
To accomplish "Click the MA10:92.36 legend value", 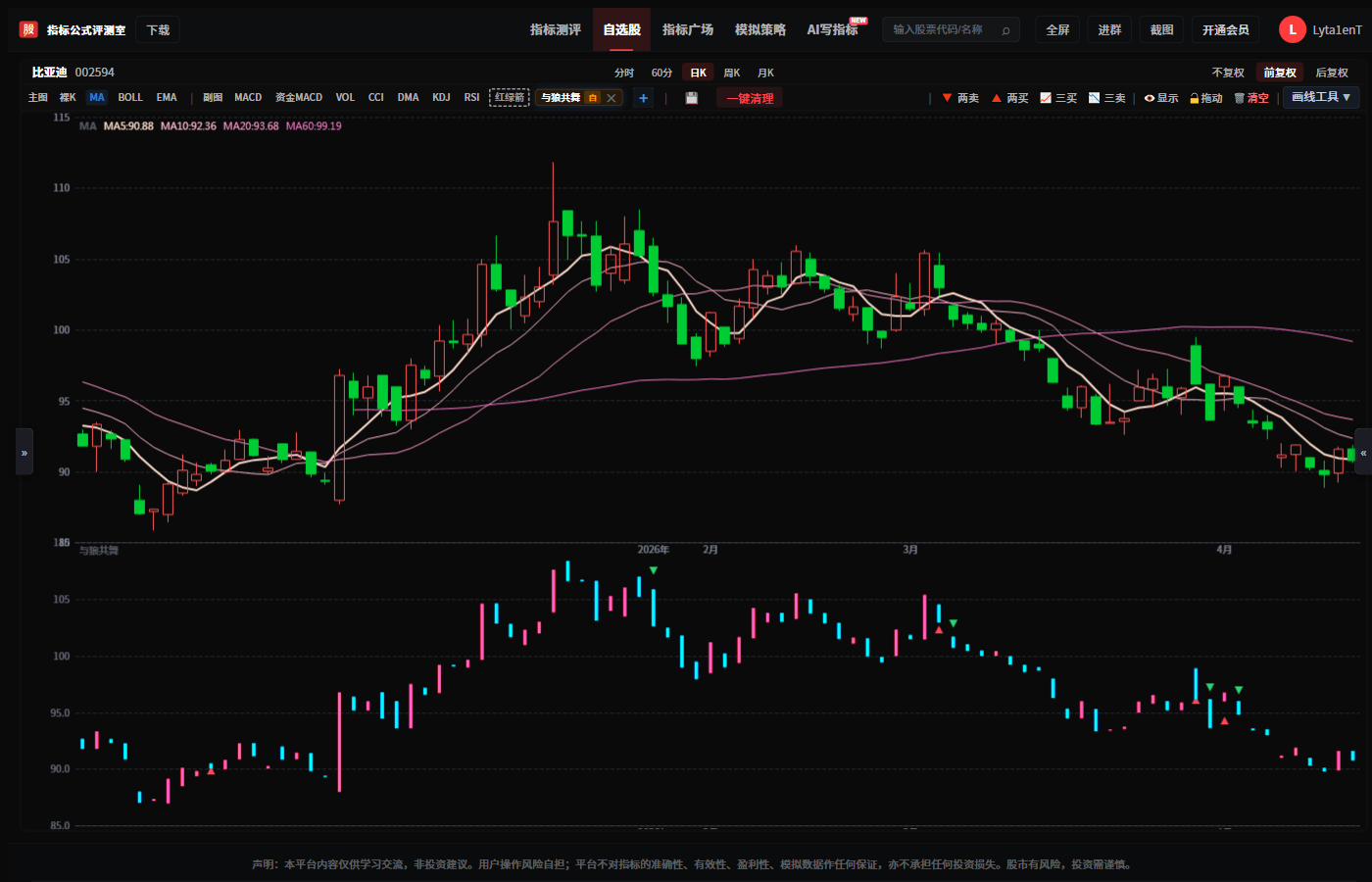I will (188, 126).
